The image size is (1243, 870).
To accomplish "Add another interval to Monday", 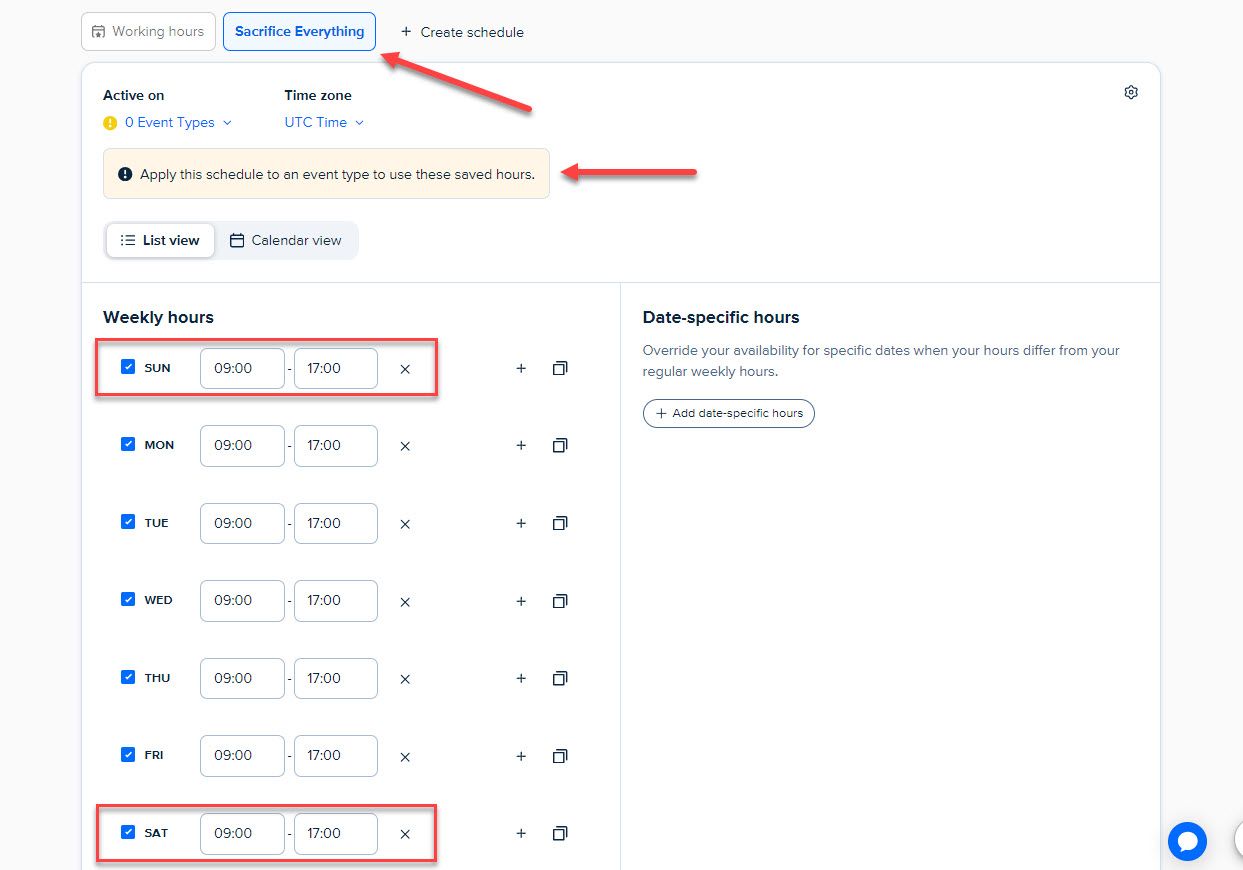I will coord(521,445).
